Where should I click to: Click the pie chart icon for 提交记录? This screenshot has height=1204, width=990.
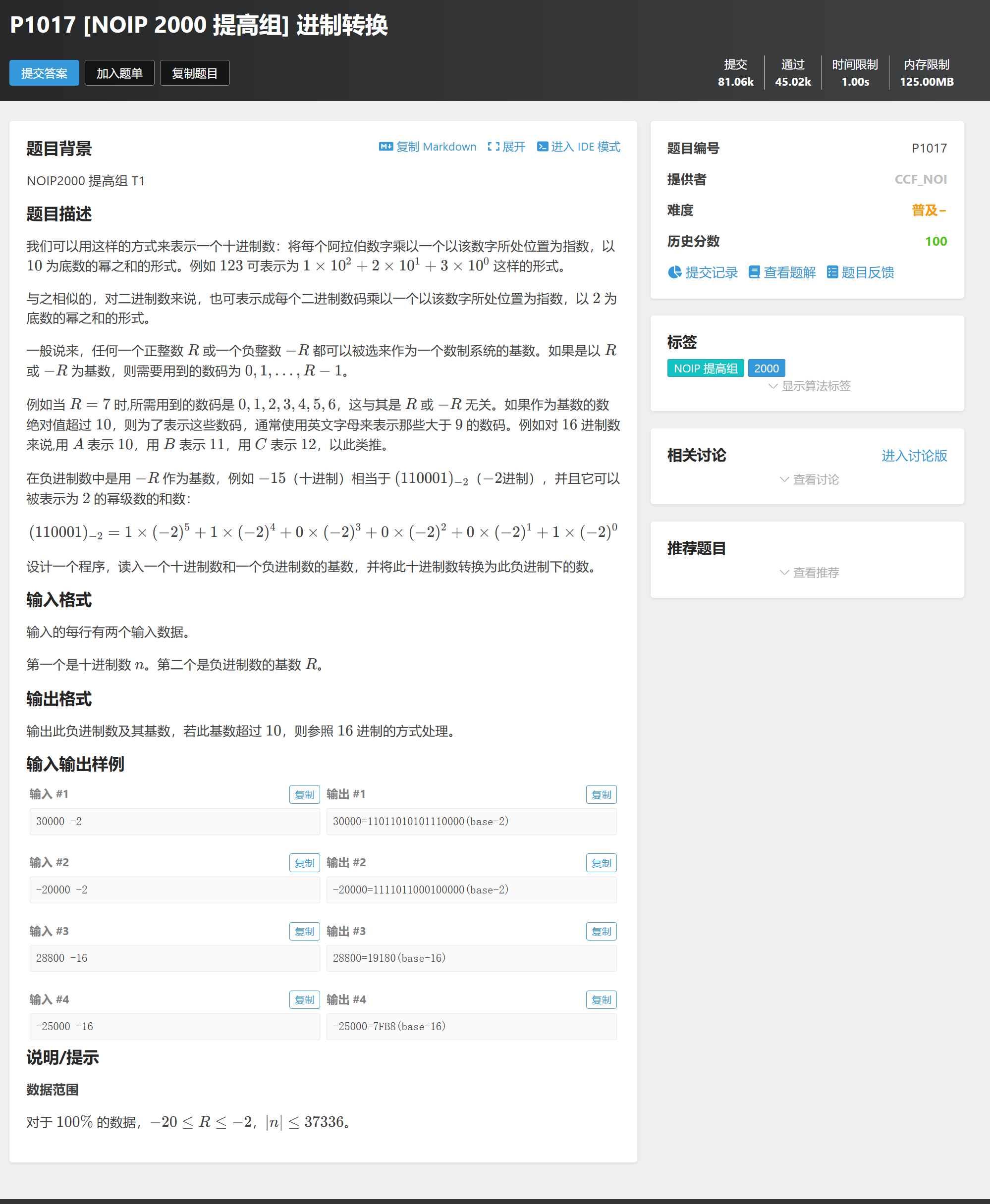pos(675,272)
